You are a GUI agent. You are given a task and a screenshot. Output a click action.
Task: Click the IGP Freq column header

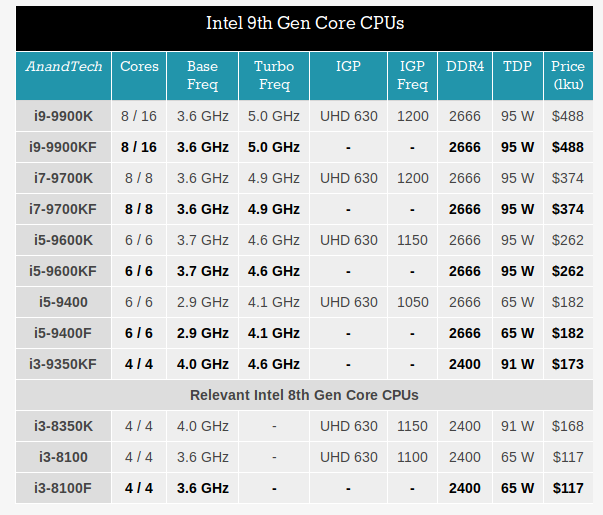(412, 76)
